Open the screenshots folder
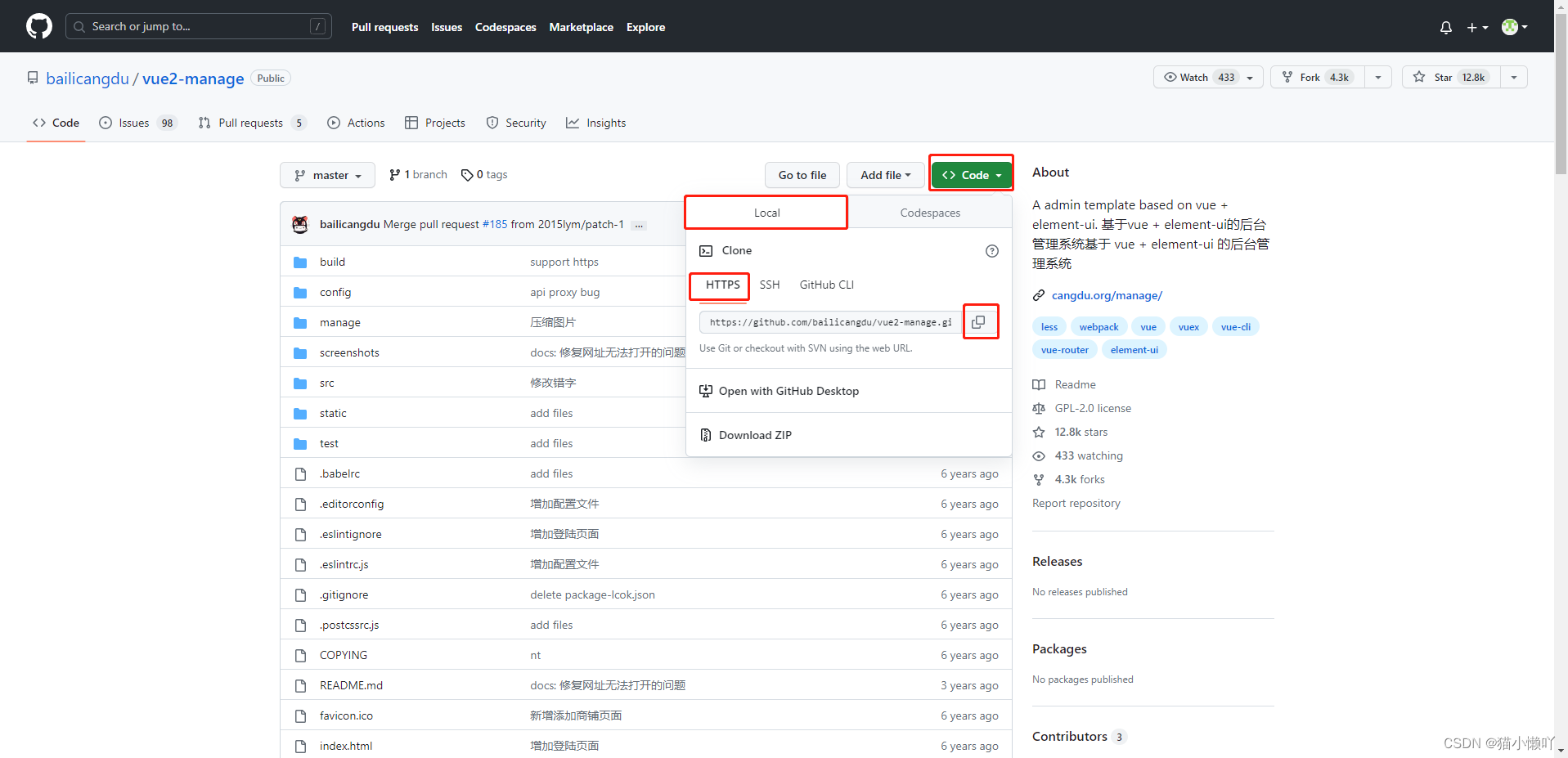 [x=349, y=352]
